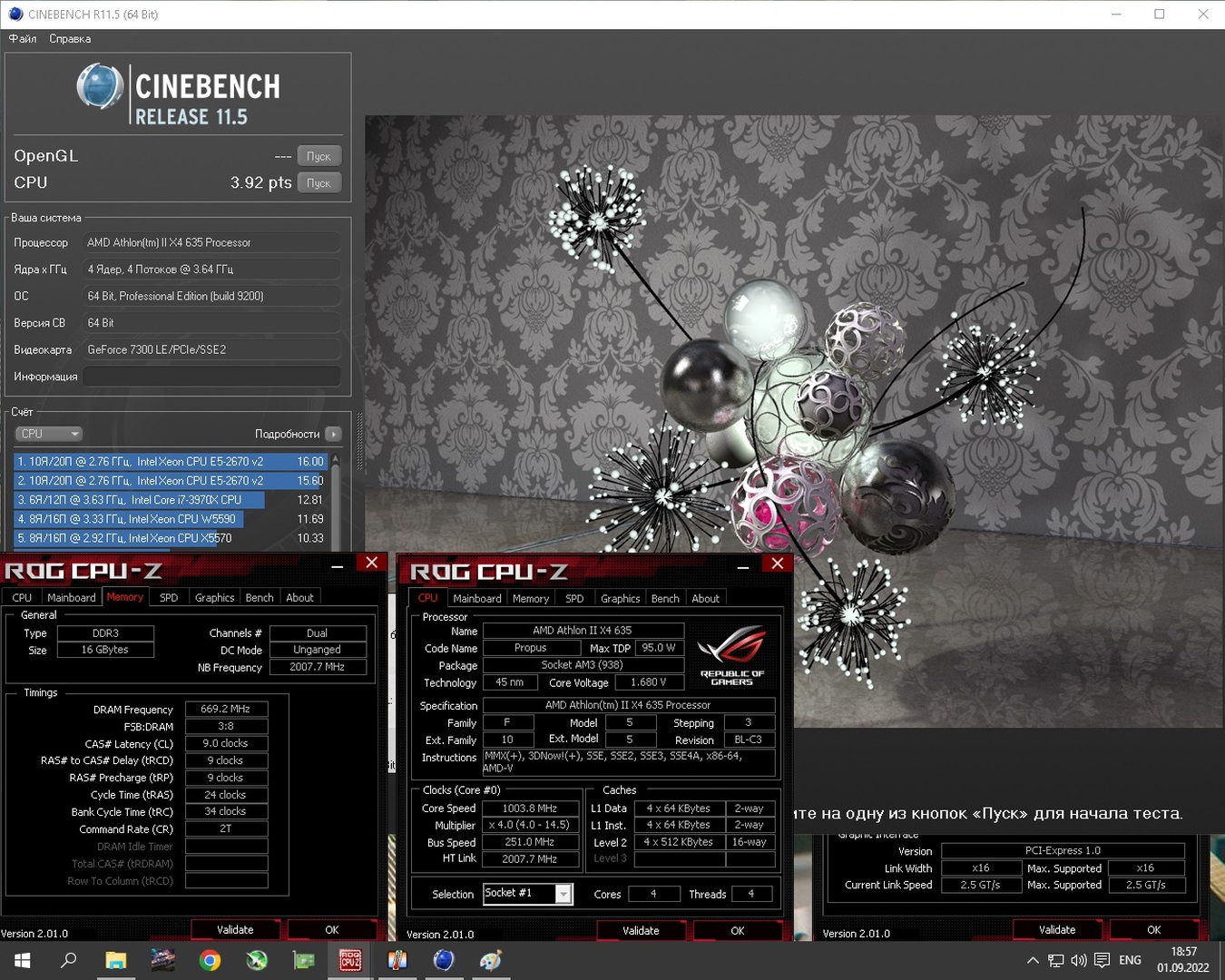Open Bench tab in middle CPU-Z window
This screenshot has height=980, width=1225.
click(x=665, y=598)
